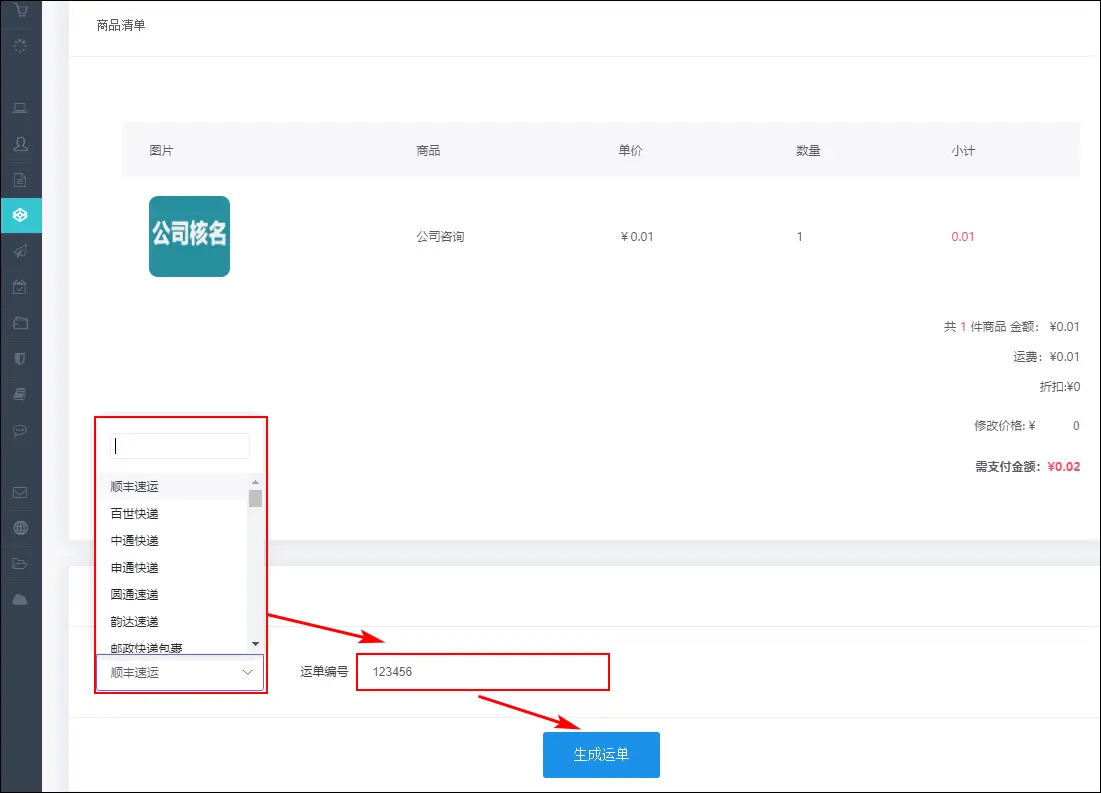
Task: Open the laptop icon sidebar section
Action: coord(20,108)
